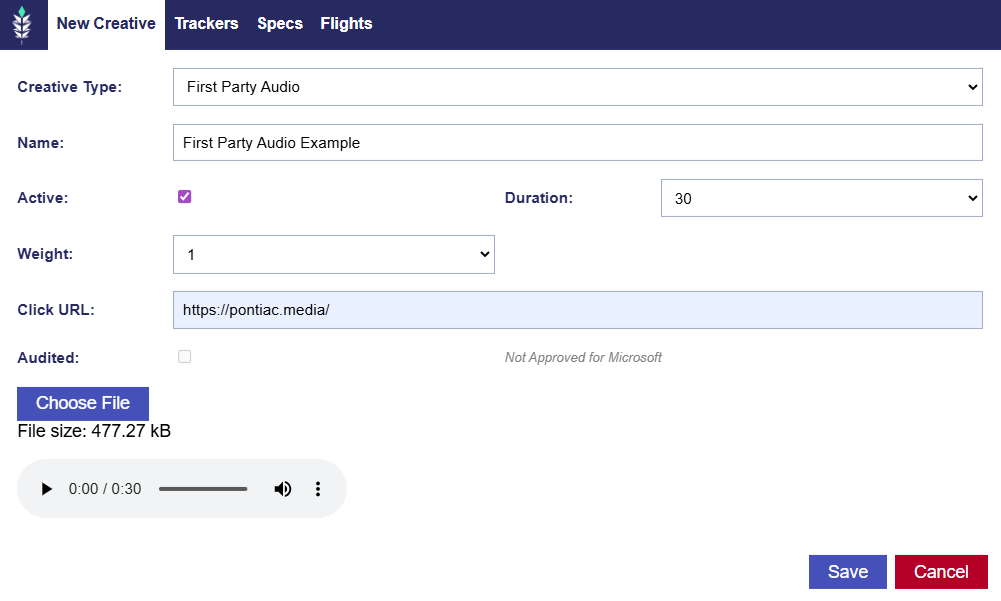This screenshot has height=601, width=1001.
Task: Expand the Creative Type dropdown
Action: [x=578, y=87]
